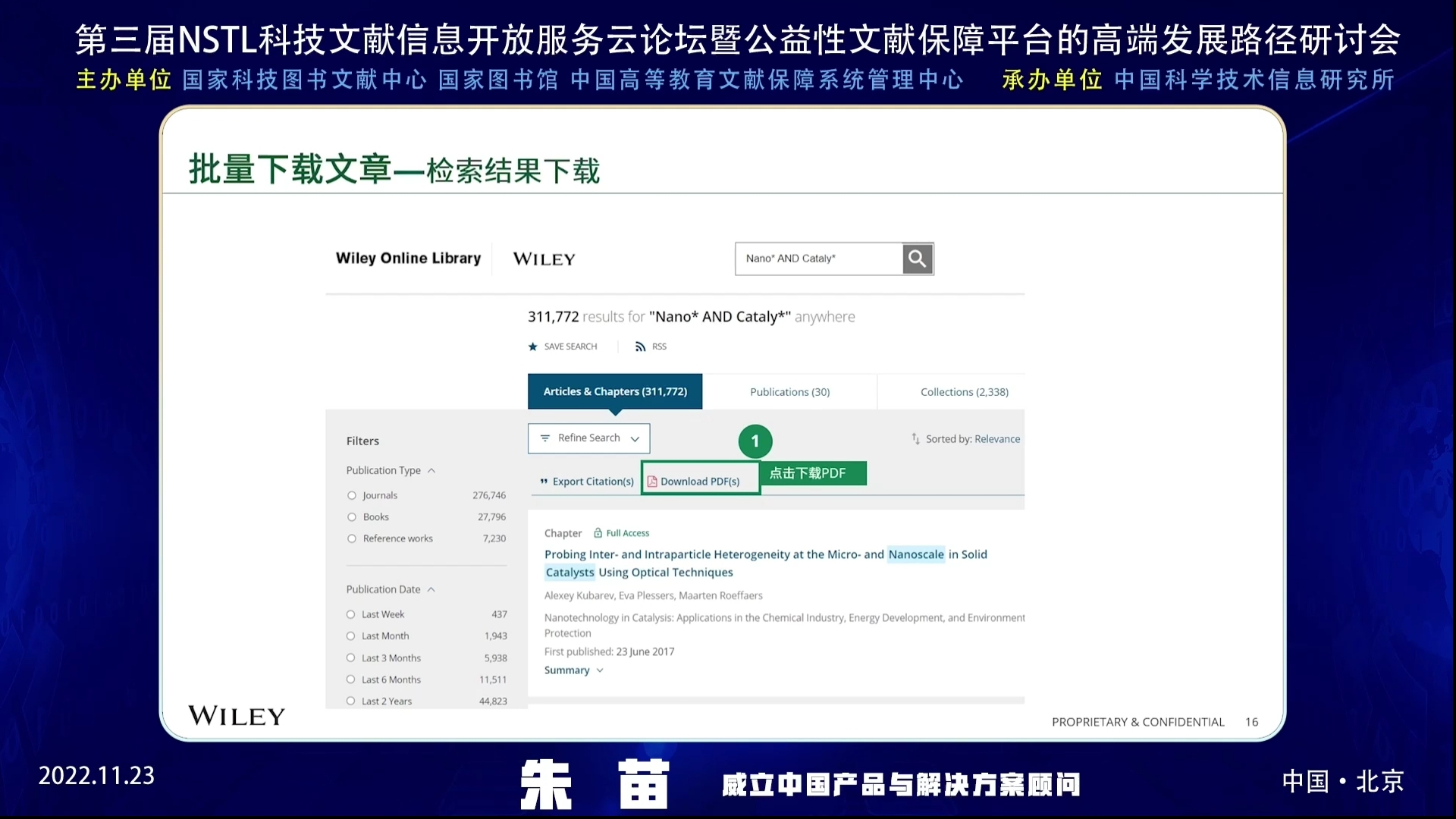Click the Save Search star icon
1456x819 pixels.
(x=533, y=347)
